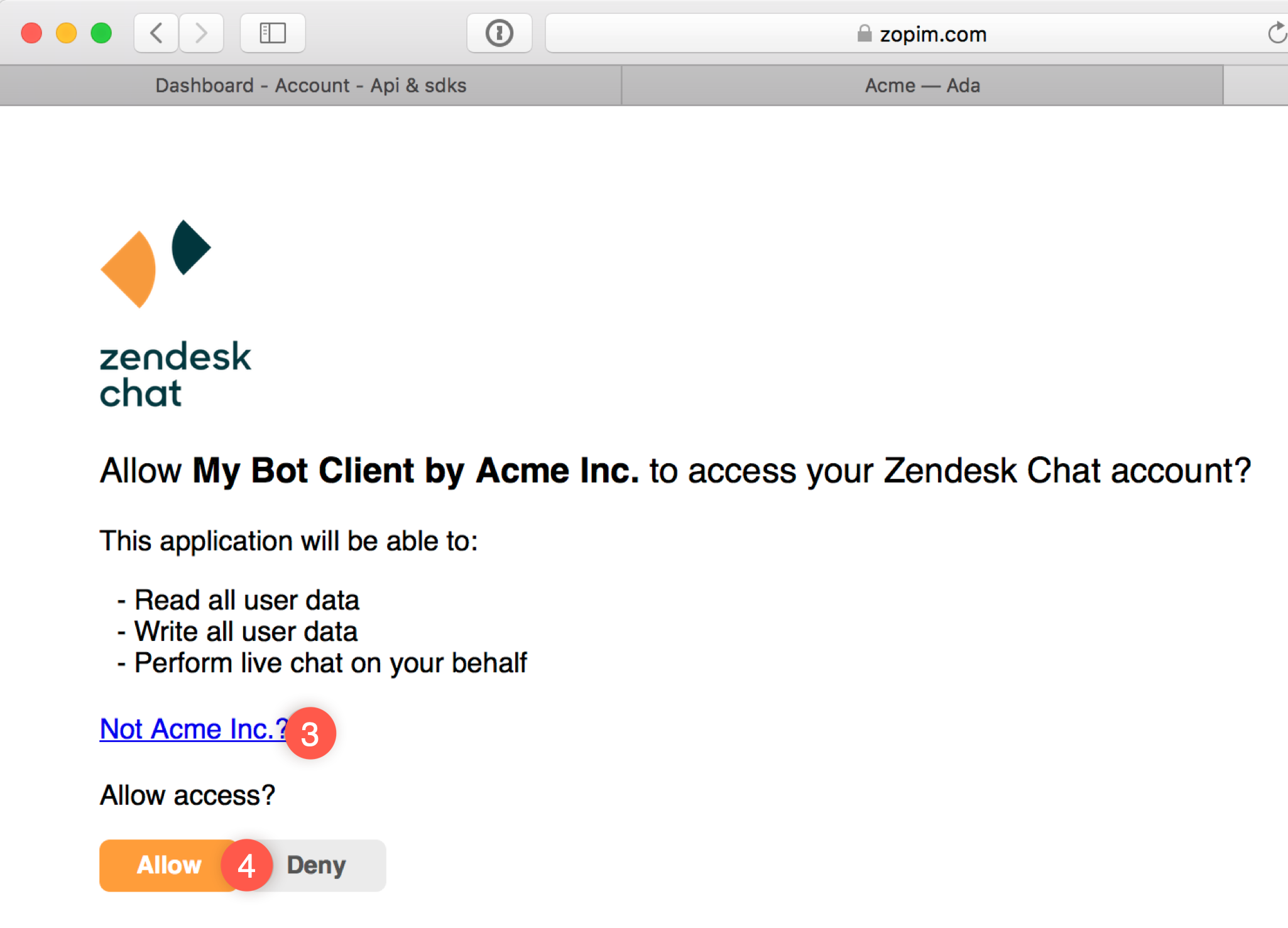Click the padlock icon beside zopim.com
The image size is (1288, 928).
pyautogui.click(x=865, y=33)
